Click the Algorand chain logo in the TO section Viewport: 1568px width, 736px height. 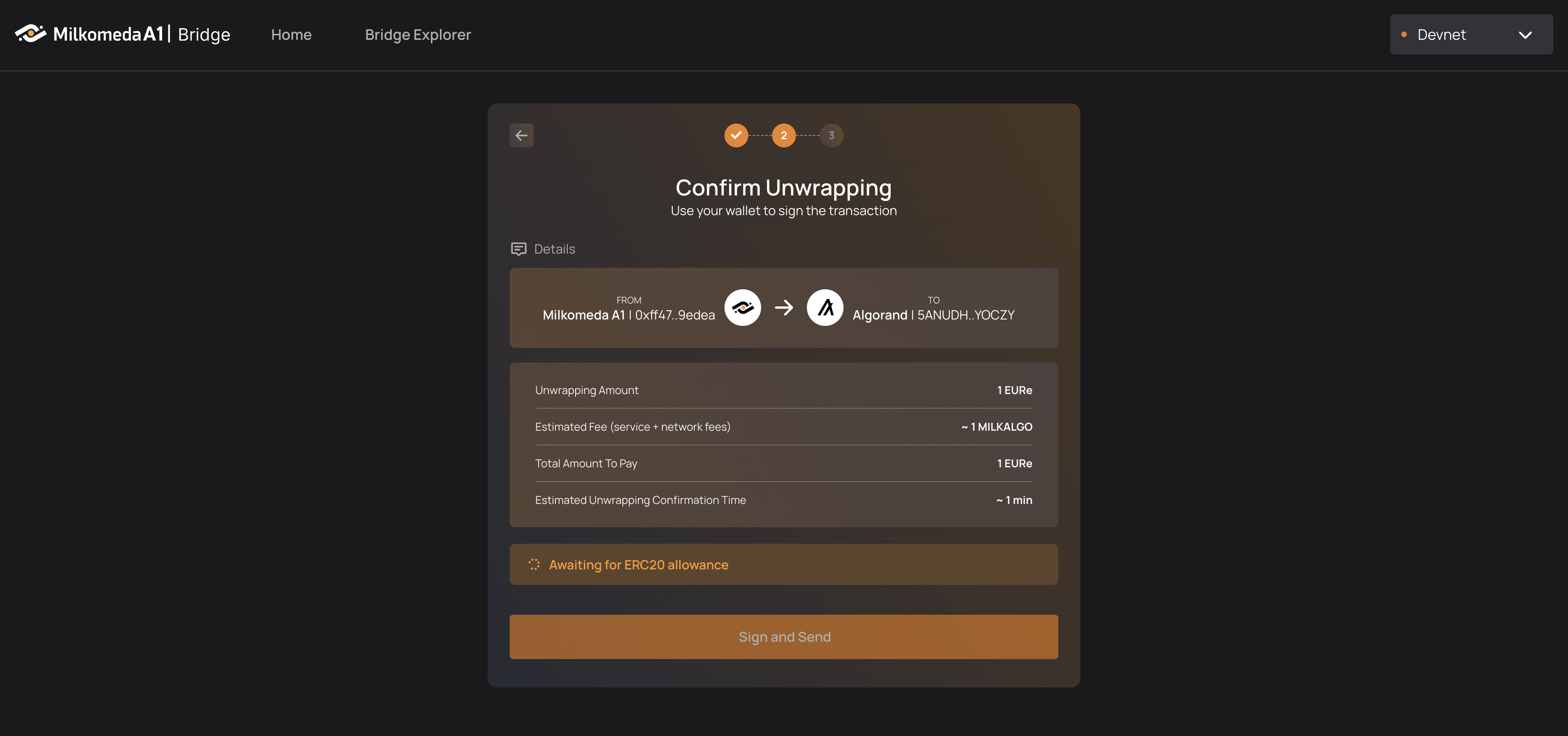(x=825, y=308)
